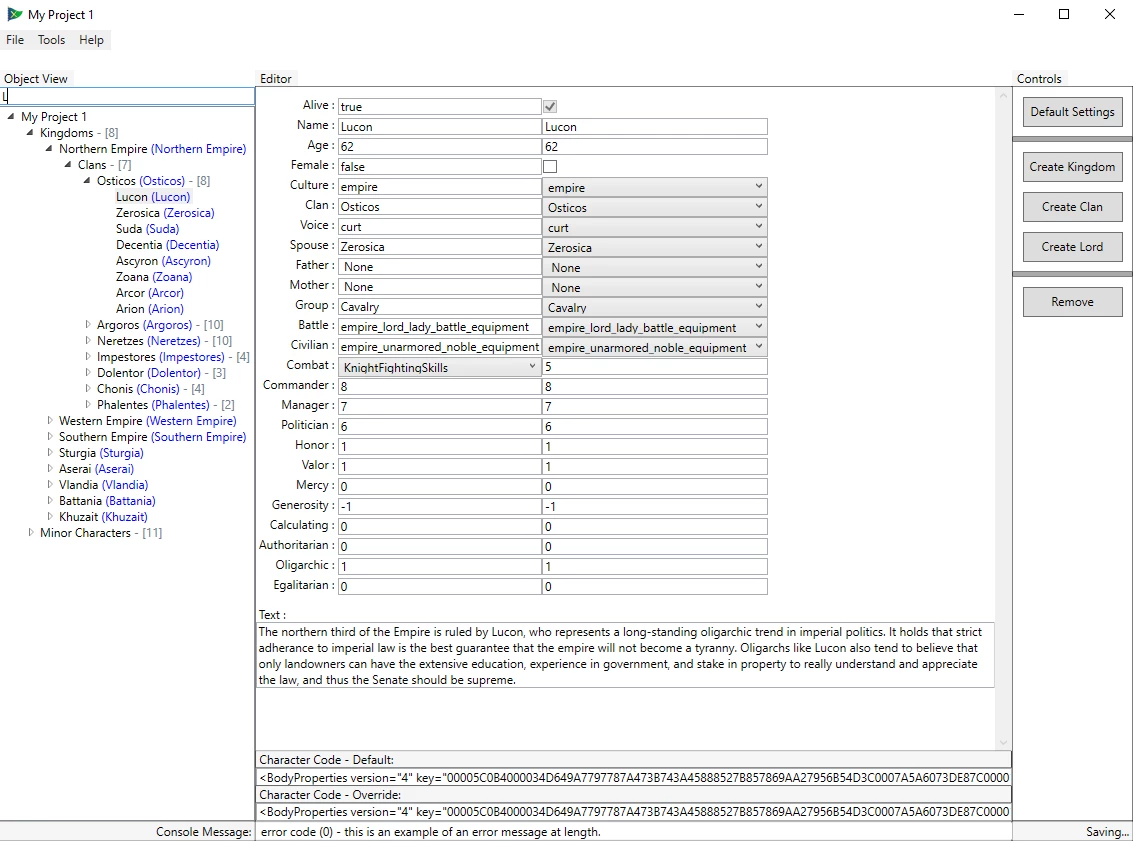Expand the Sturgia kingdom arrow

coord(49,452)
